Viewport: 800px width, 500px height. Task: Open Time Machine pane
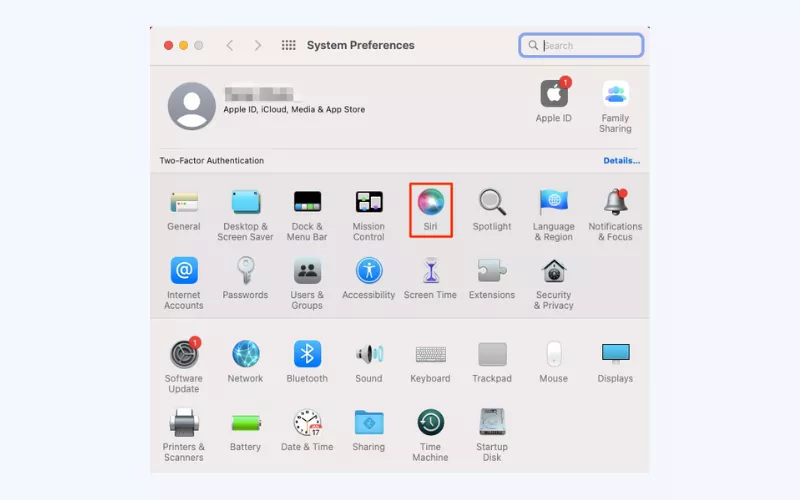431,435
